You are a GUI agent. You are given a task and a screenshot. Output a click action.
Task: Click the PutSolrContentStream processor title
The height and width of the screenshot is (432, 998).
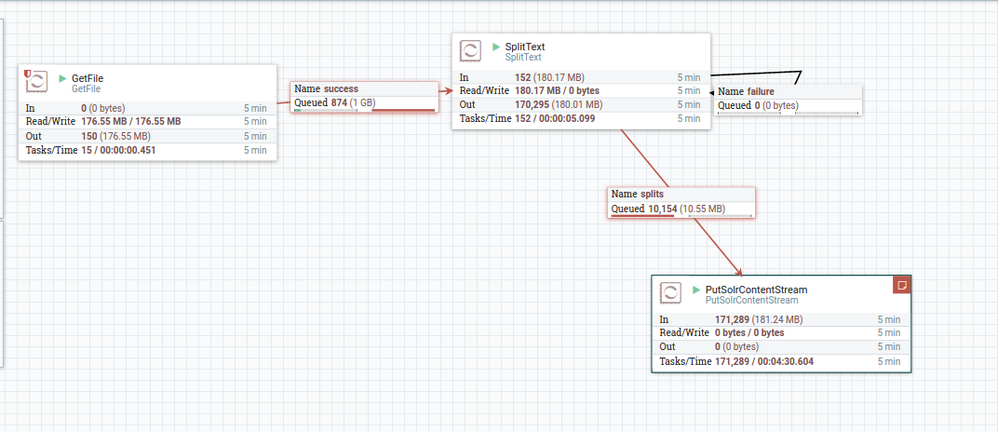click(757, 289)
